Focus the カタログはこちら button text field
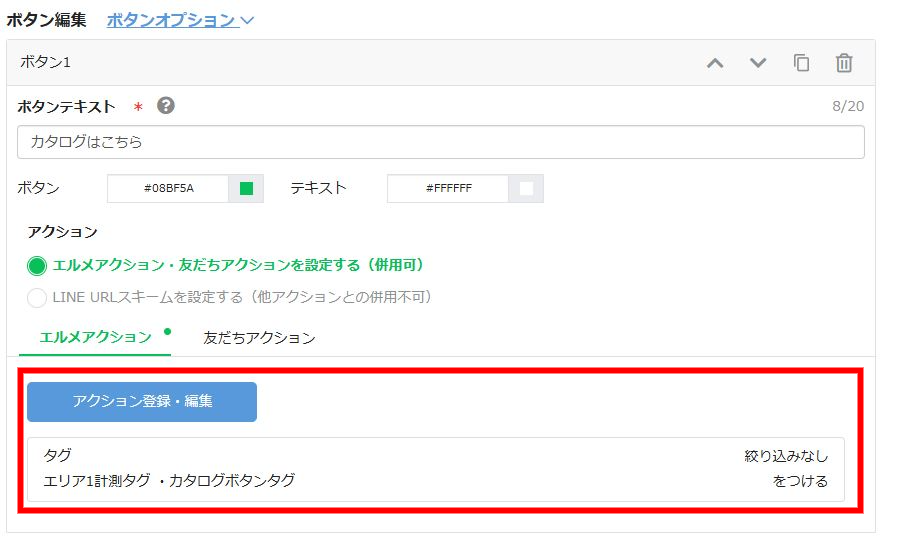Screen dimensions: 904x546 pos(440,142)
